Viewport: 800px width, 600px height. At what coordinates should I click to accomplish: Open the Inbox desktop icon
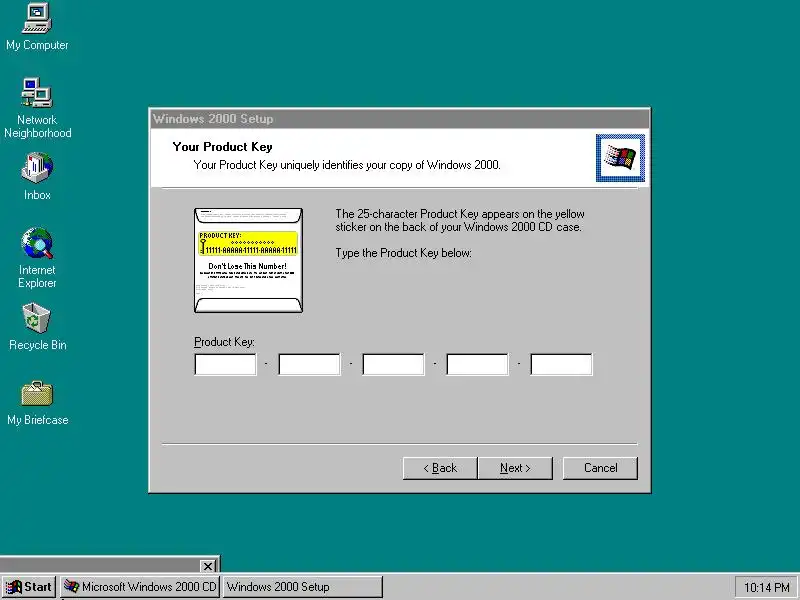point(37,176)
